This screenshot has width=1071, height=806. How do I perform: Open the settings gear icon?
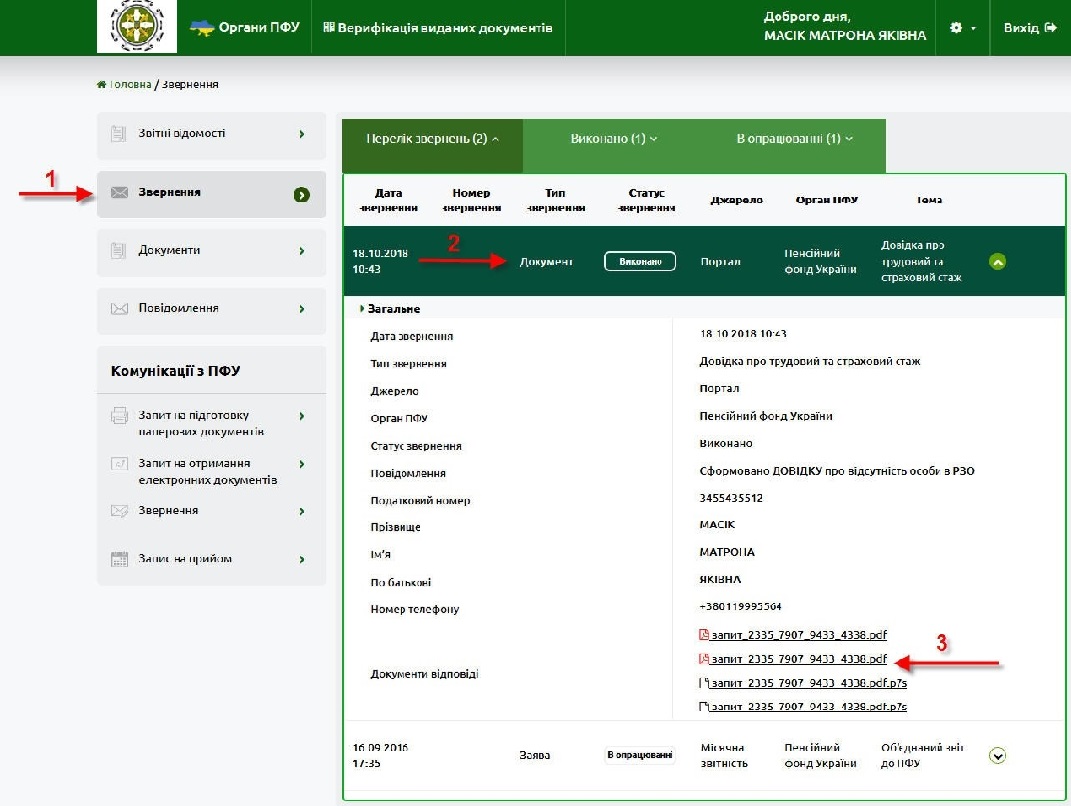pos(954,29)
